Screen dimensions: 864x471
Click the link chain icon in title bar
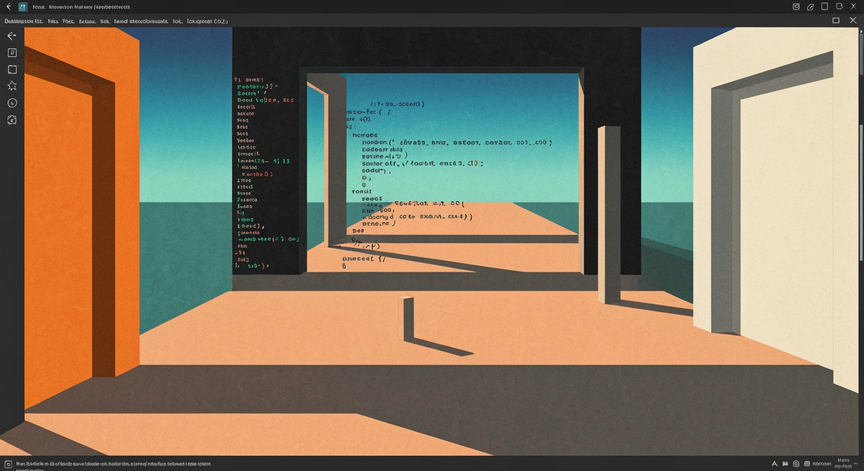pyautogui.click(x=810, y=7)
